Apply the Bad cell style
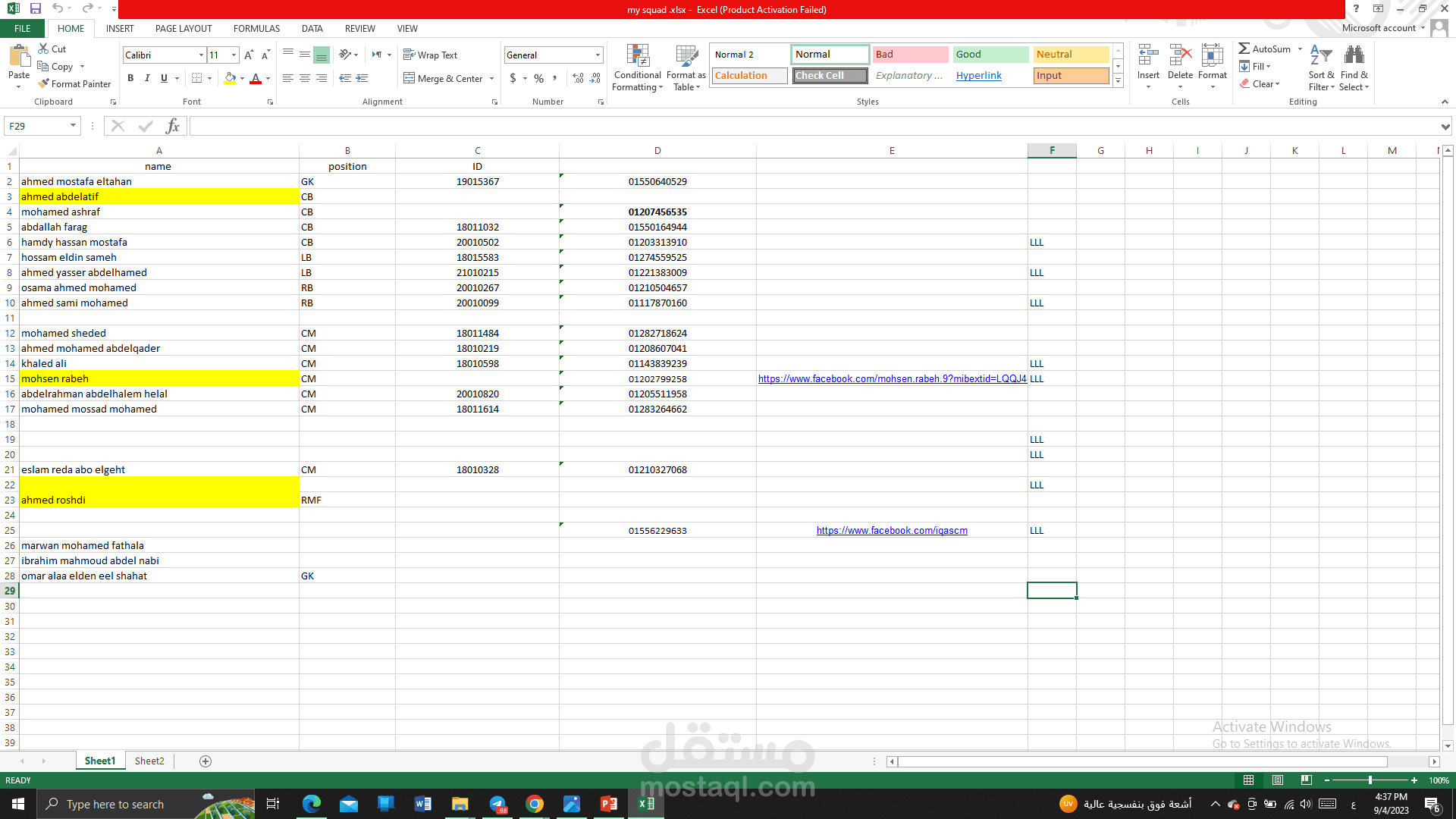Viewport: 1456px width, 819px height. click(x=910, y=55)
